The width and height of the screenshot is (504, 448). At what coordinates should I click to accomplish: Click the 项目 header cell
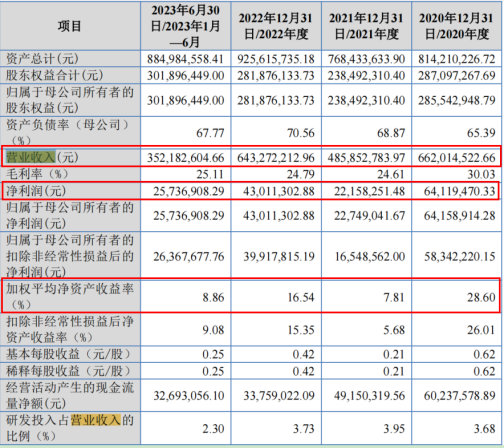(70, 26)
